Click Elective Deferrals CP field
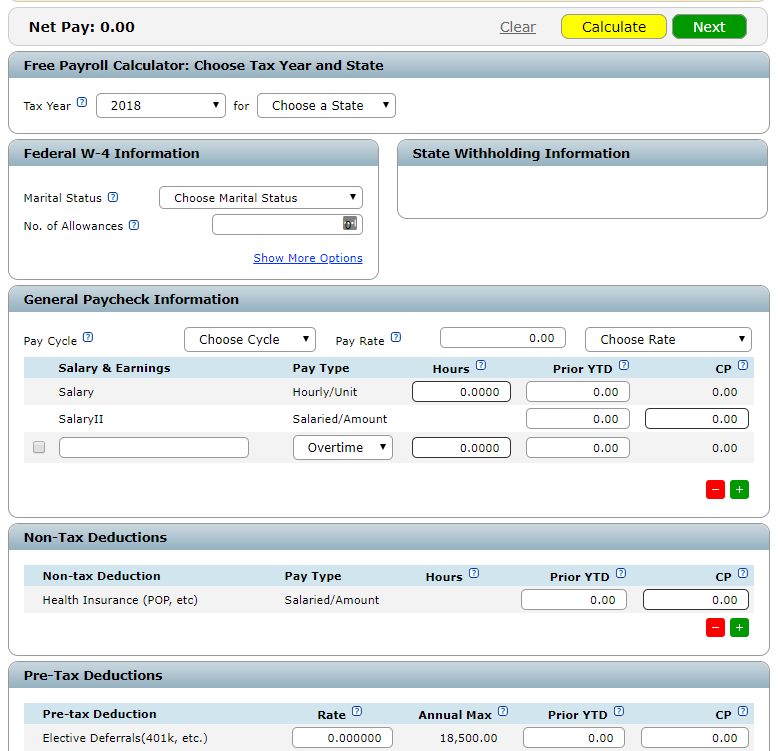Image resolution: width=778 pixels, height=751 pixels. (695, 738)
